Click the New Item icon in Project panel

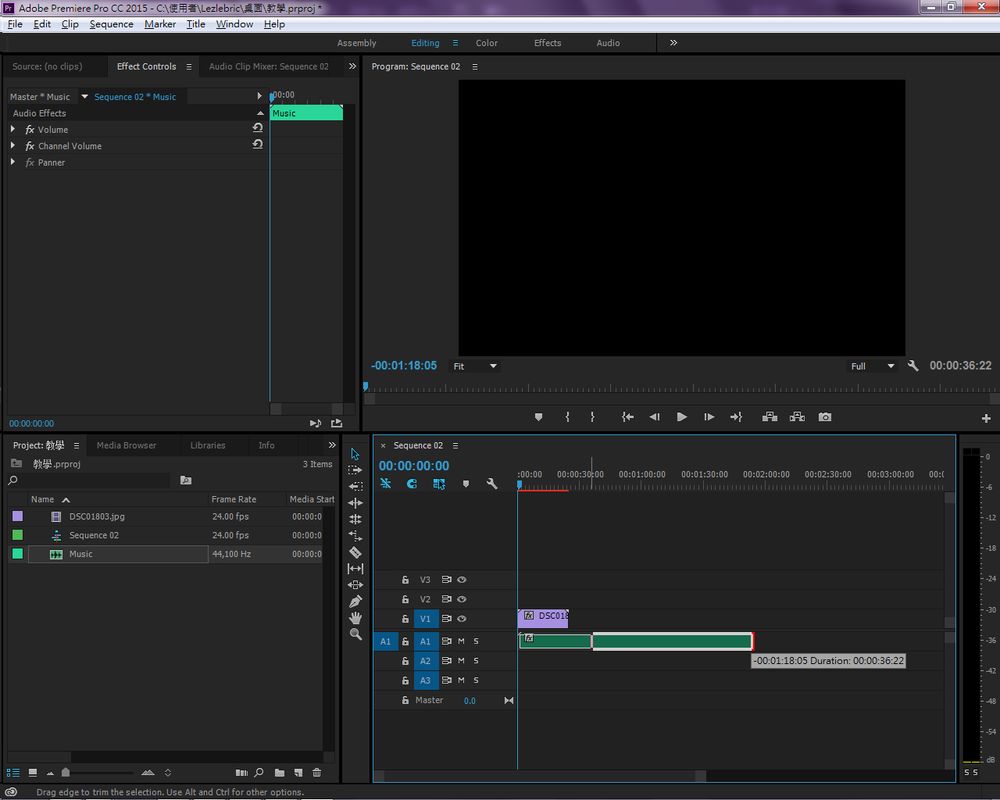click(298, 773)
